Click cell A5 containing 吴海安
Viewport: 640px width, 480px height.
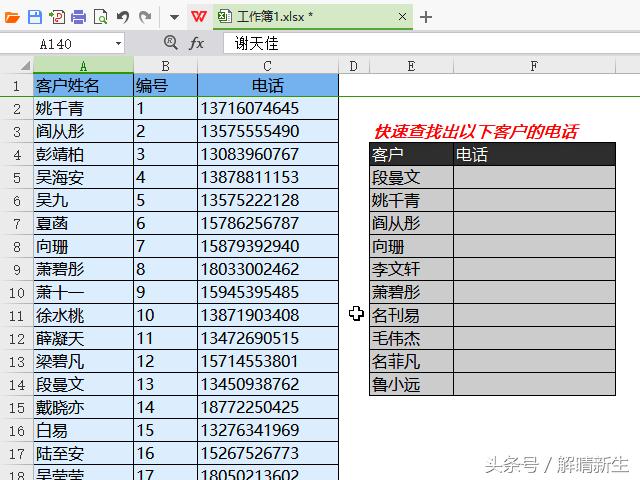(83, 177)
